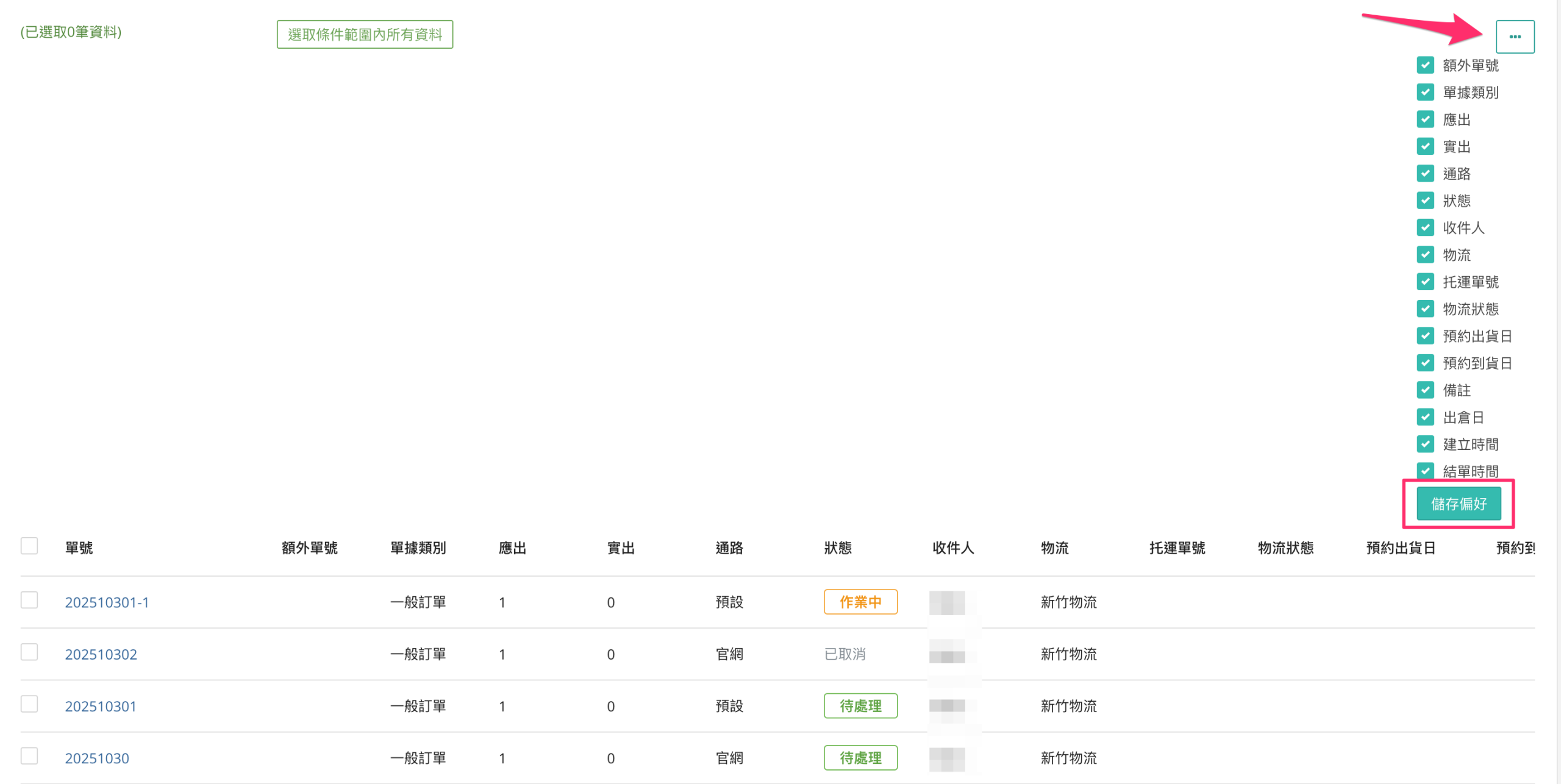Click the 狀態 column header
The width and height of the screenshot is (1561, 784).
(x=837, y=548)
